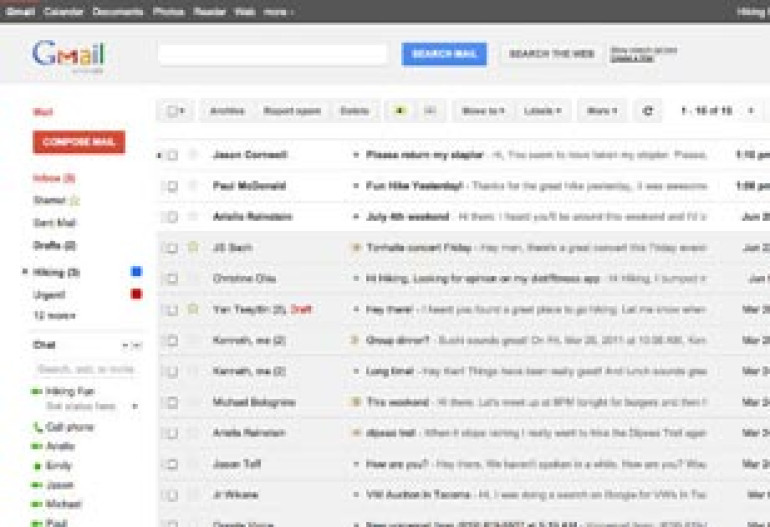770x527 pixels.
Task: Click the red color swatch beside Urgent label
Action: click(x=137, y=294)
